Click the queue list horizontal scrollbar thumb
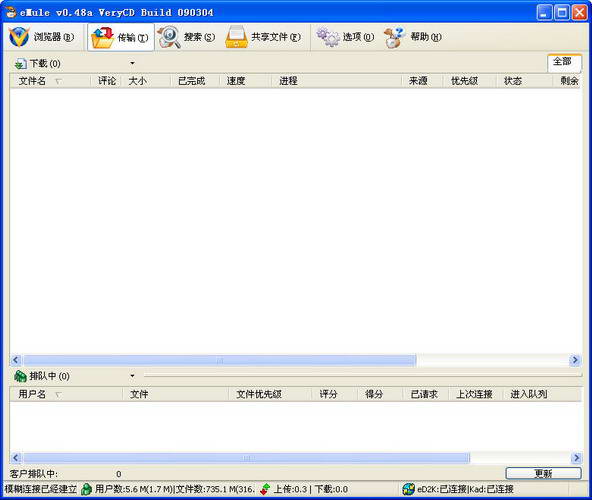The height and width of the screenshot is (500, 592). point(246,458)
